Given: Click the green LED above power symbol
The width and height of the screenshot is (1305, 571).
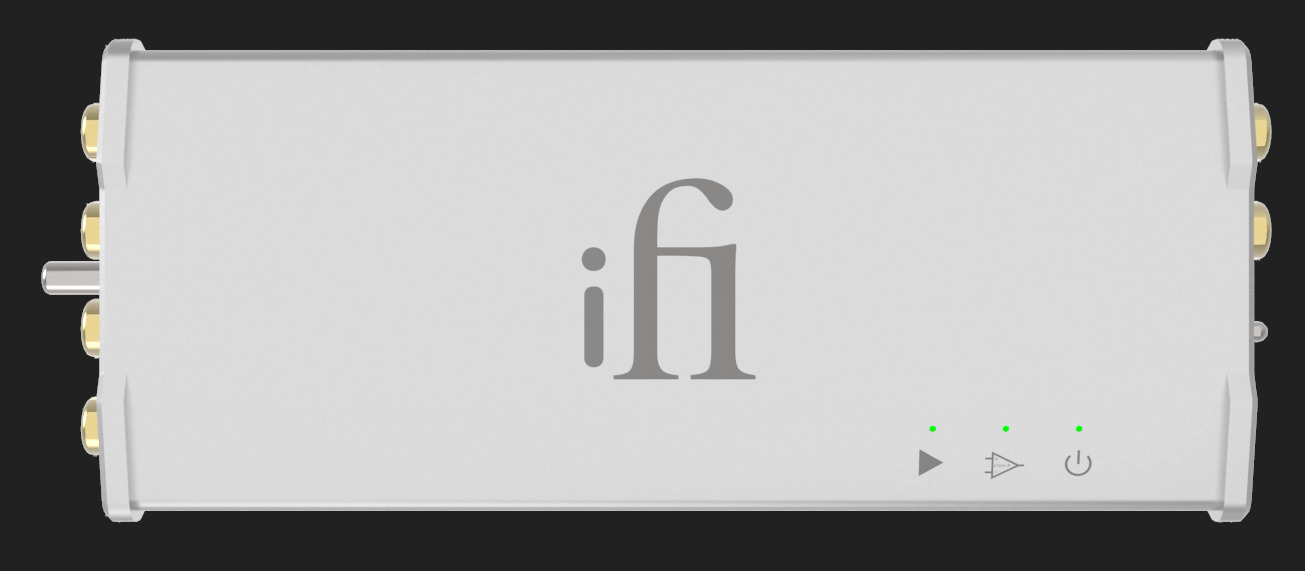Looking at the screenshot, I should click(x=1079, y=429).
